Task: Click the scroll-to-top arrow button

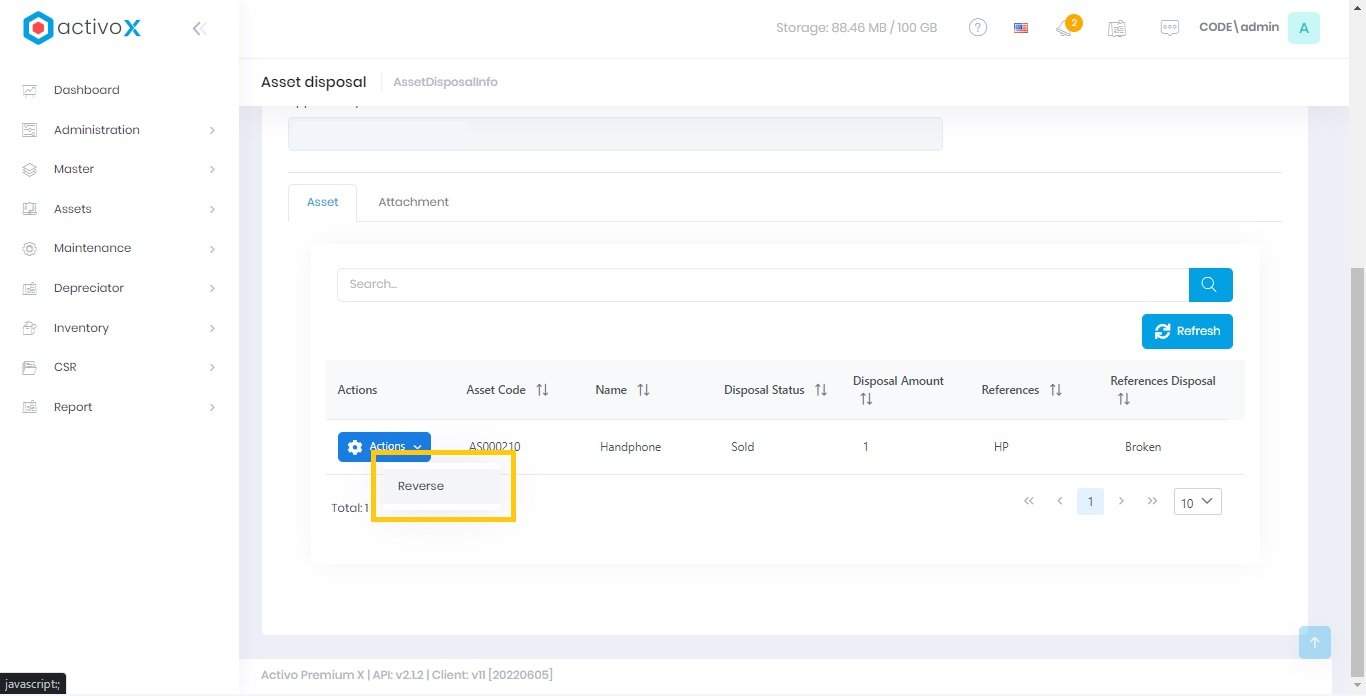Action: tap(1314, 642)
